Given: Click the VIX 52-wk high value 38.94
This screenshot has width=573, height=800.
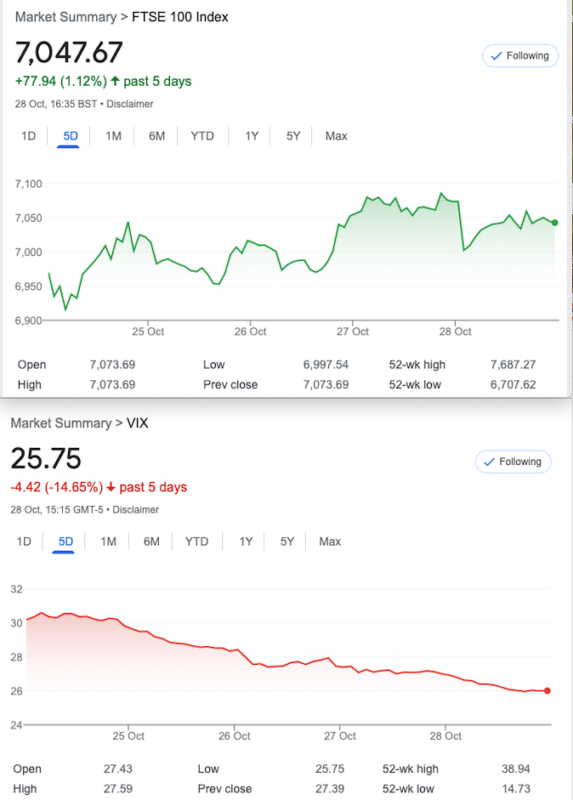Looking at the screenshot, I should point(516,769).
